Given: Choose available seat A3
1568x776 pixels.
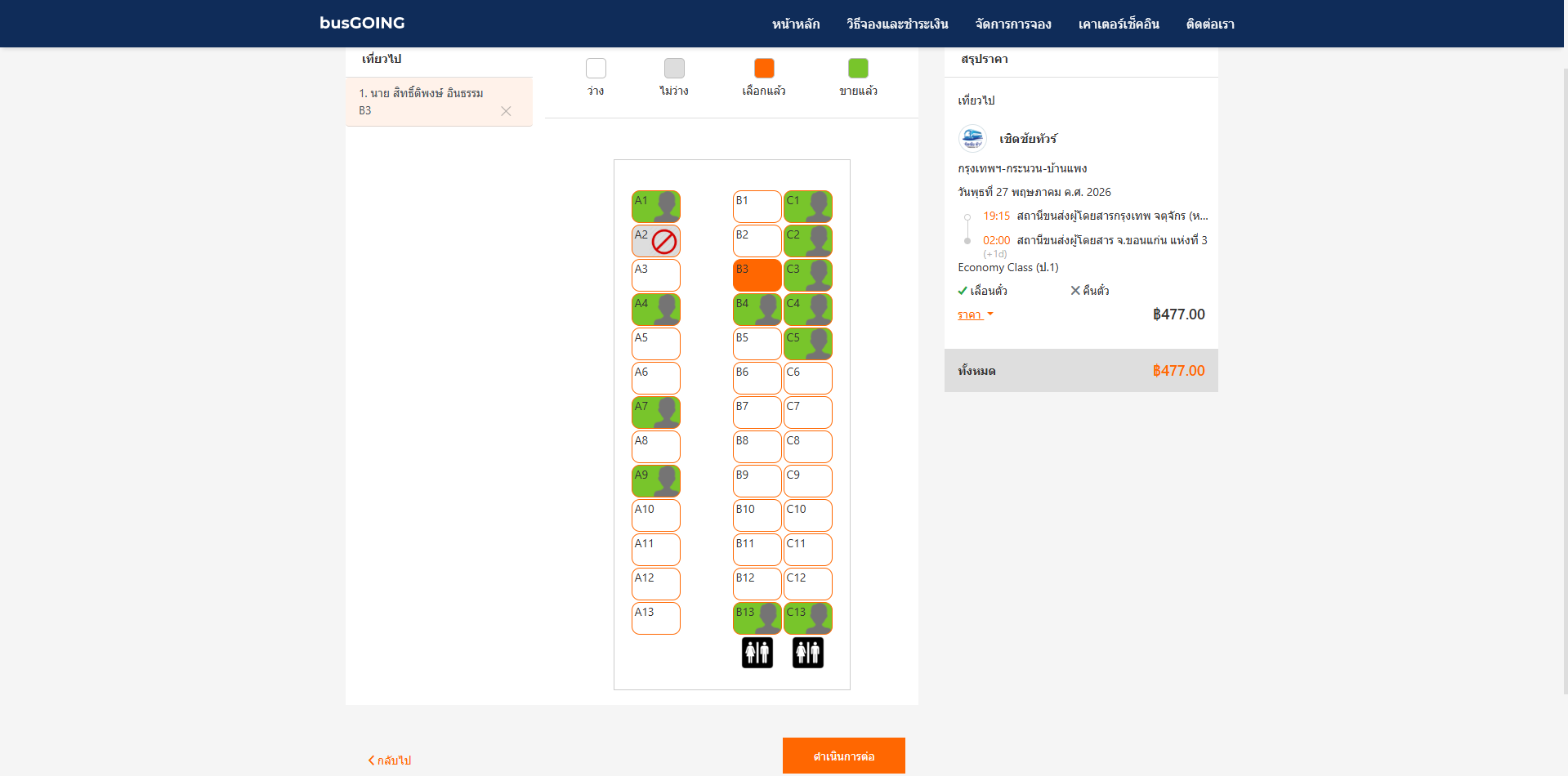Looking at the screenshot, I should [x=656, y=275].
